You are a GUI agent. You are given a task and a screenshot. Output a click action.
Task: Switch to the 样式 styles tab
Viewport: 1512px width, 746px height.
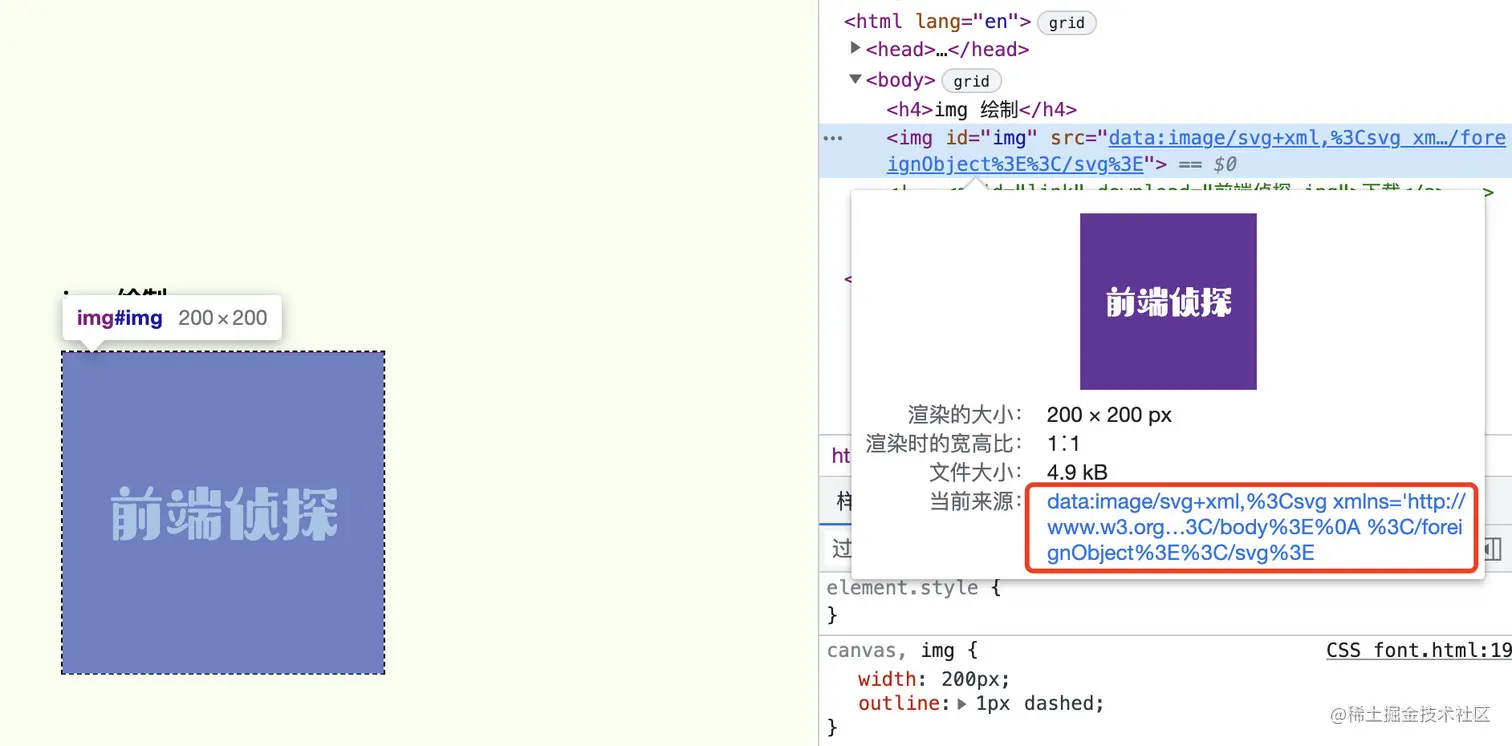pyautogui.click(x=843, y=500)
